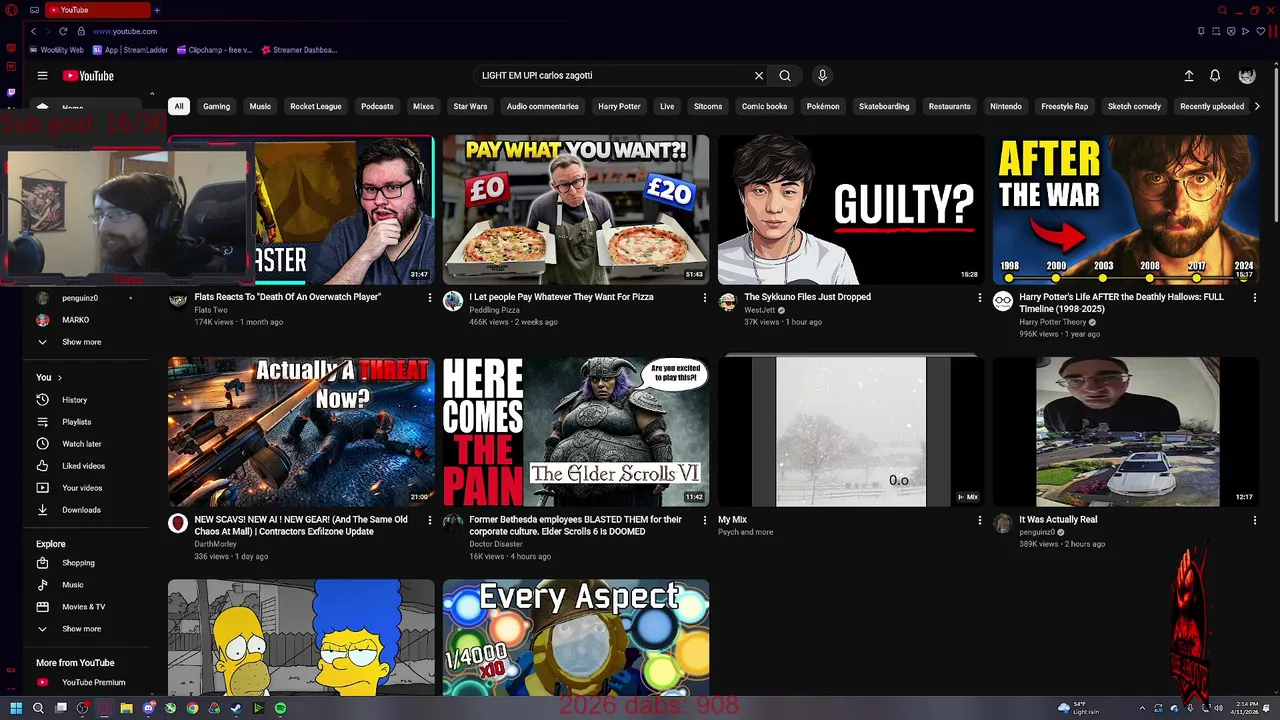Open a new tab with the plus button
Screen dimensions: 1280x720
(x=157, y=10)
